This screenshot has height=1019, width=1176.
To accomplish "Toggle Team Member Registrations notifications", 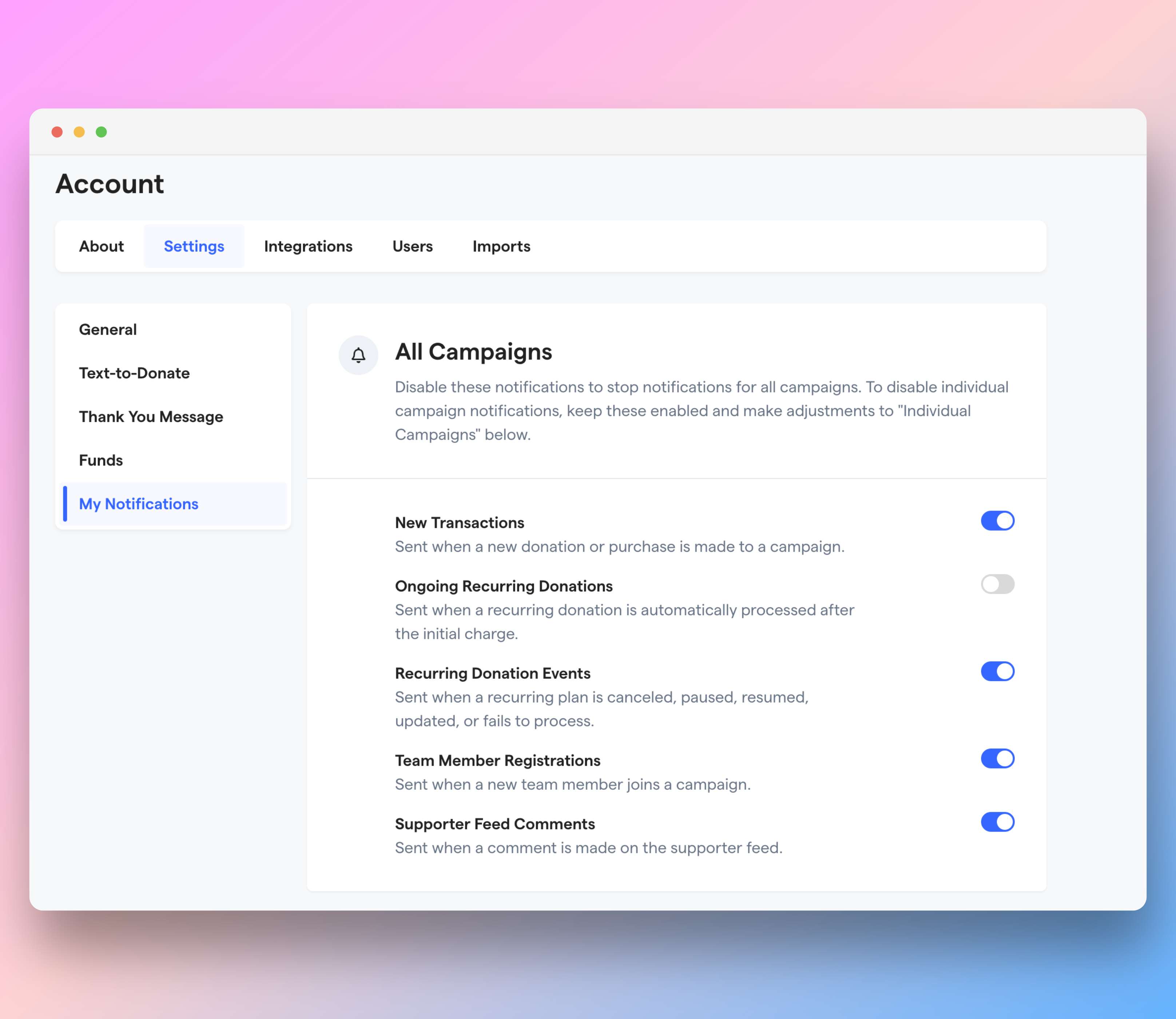I will coord(997,758).
